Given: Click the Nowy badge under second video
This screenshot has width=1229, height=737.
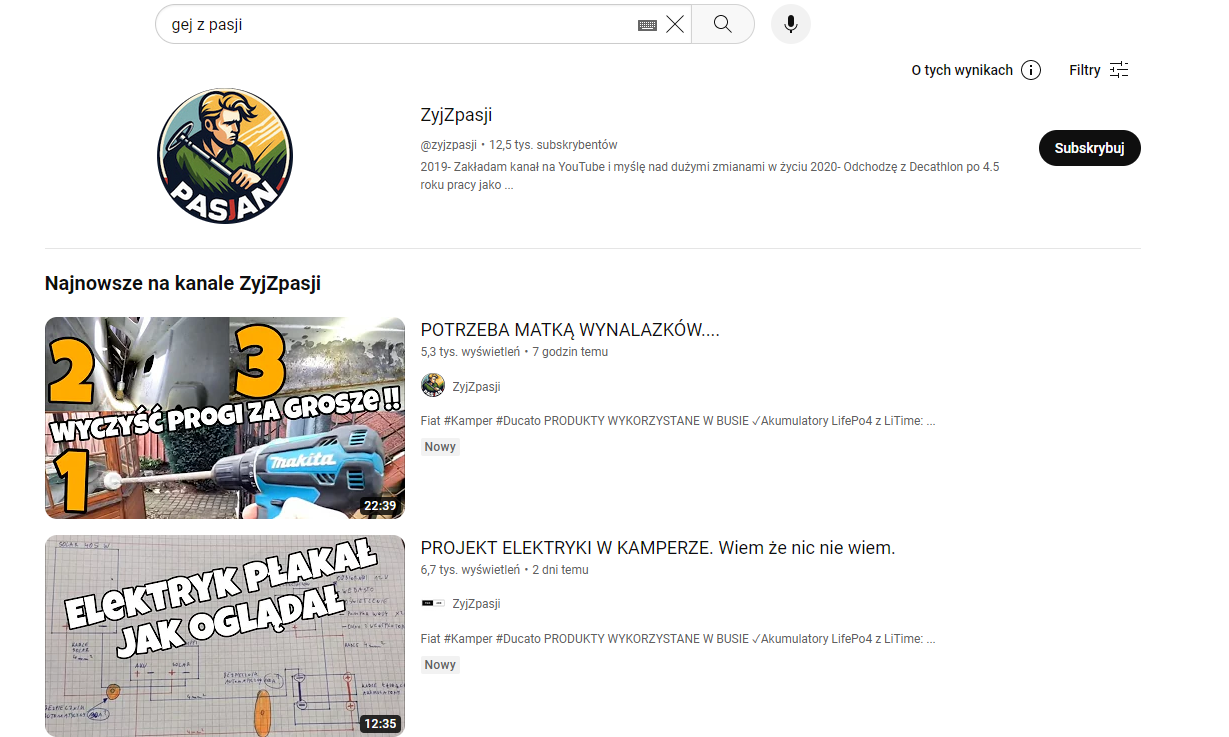Looking at the screenshot, I should click(x=440, y=665).
